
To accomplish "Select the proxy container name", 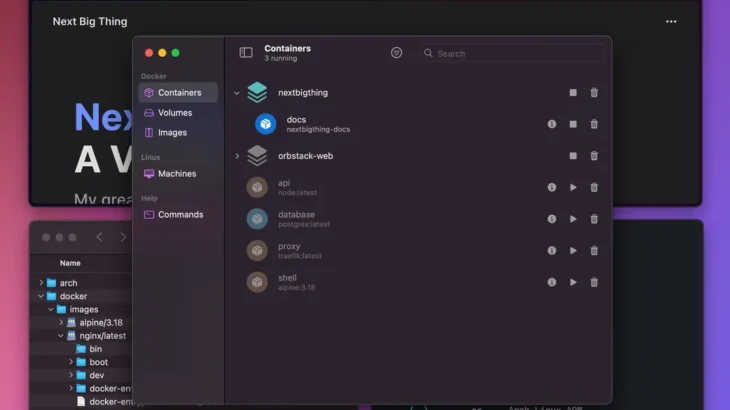I will (x=289, y=246).
